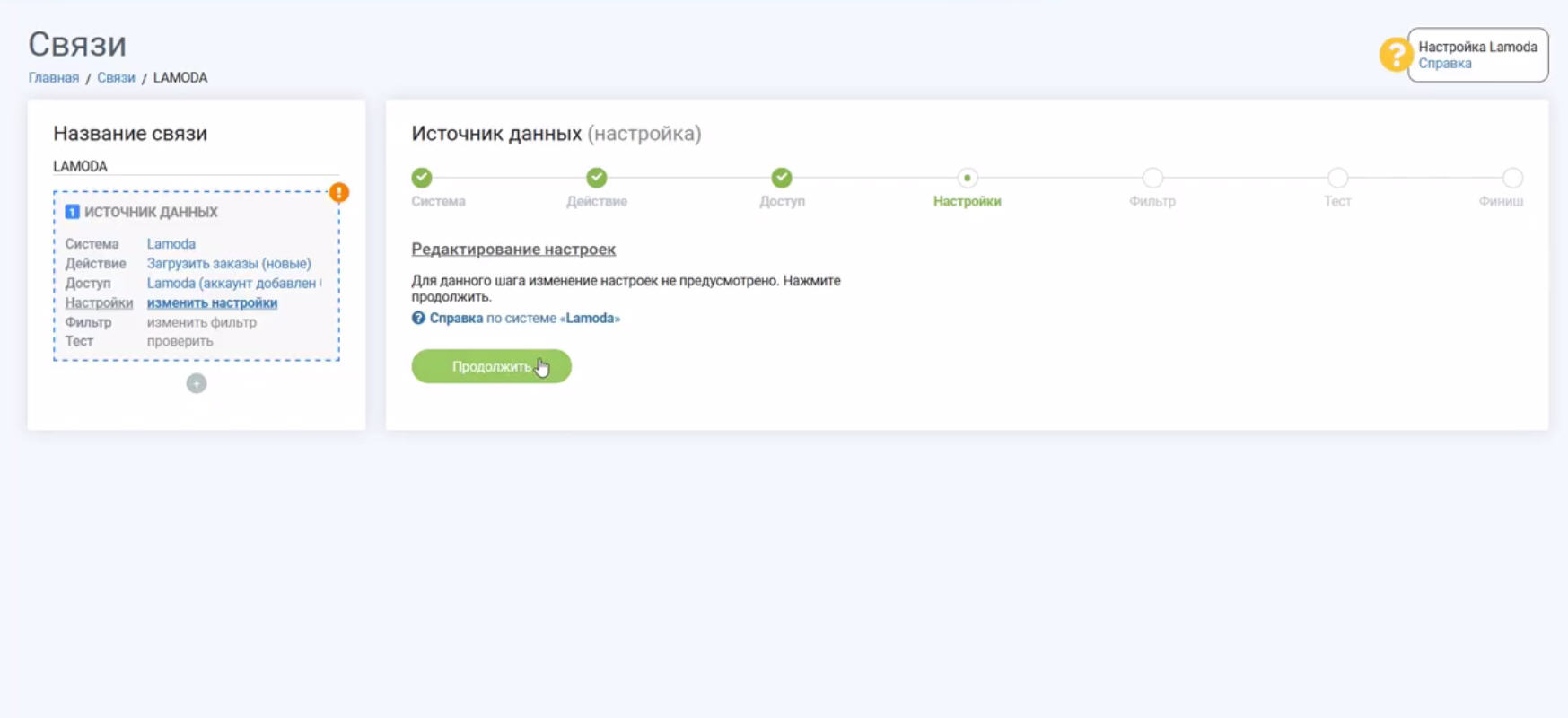Screen dimensions: 1568x718
Task: Open Главная breadcrumb link
Action: (x=54, y=77)
